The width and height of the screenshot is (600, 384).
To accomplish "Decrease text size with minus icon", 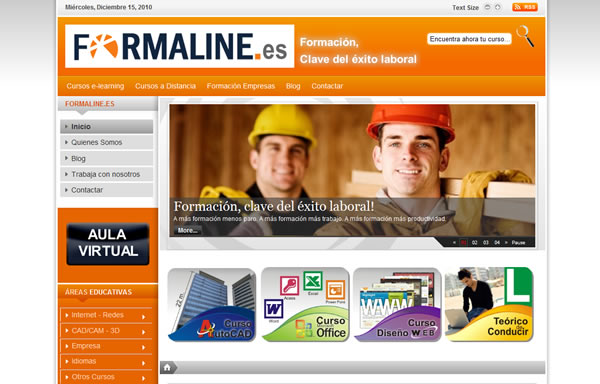I will [487, 7].
